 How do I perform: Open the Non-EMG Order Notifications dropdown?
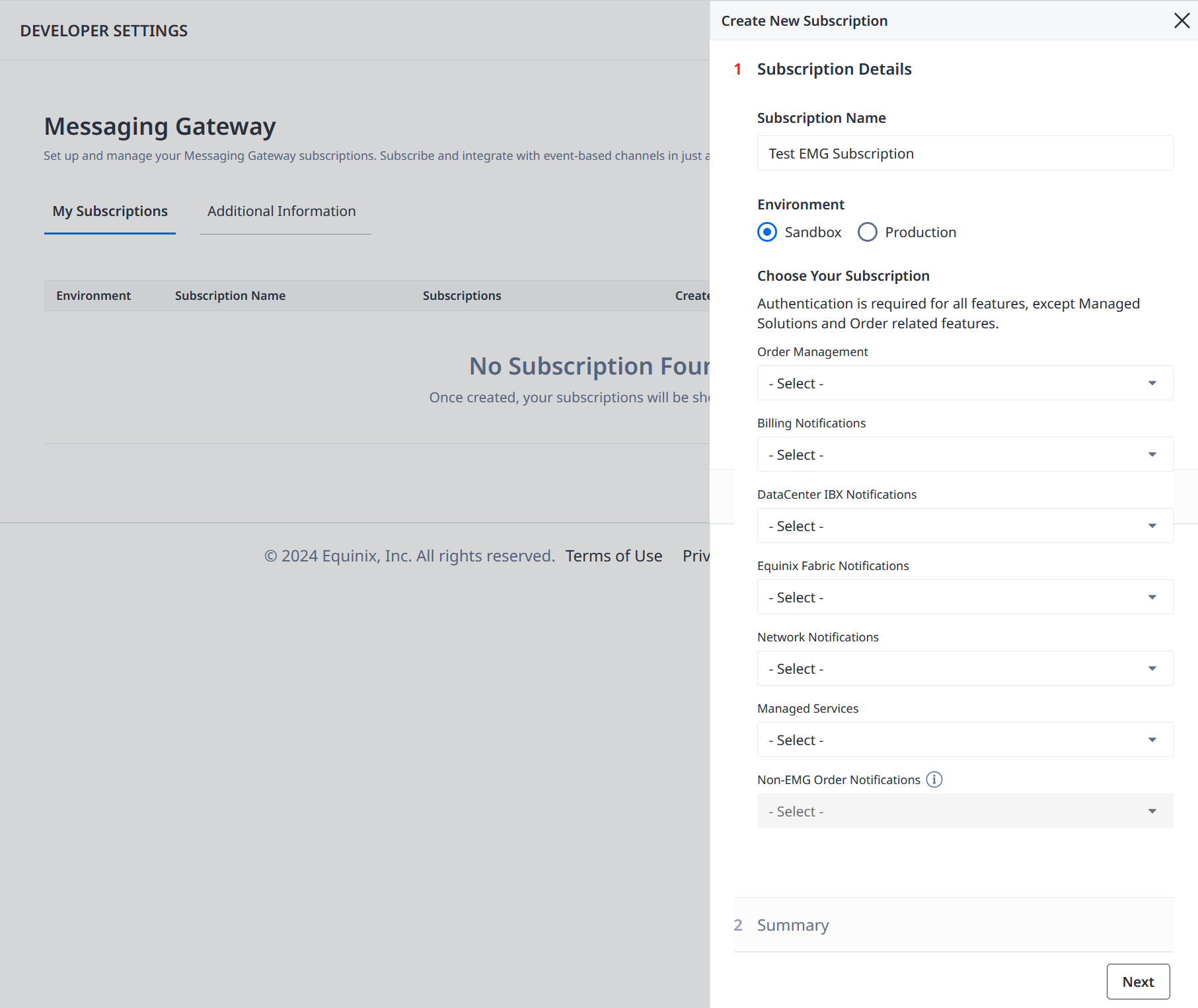point(965,811)
